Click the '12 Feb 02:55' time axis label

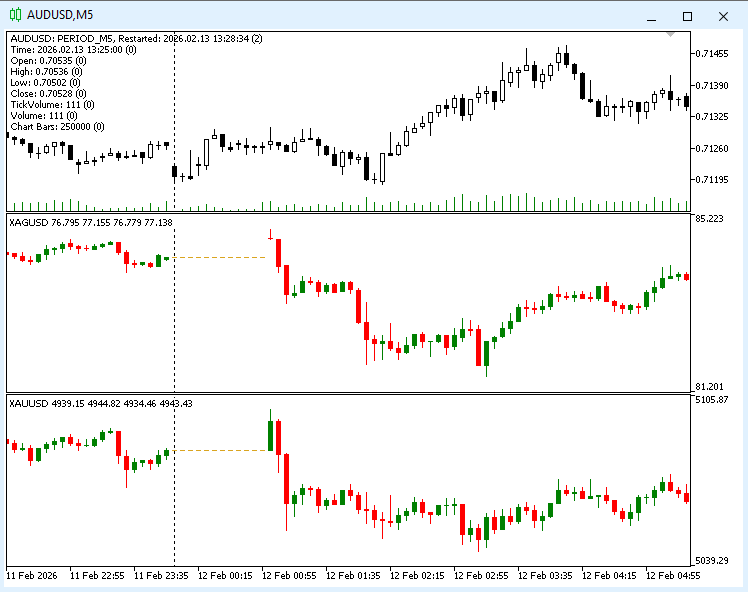click(x=481, y=576)
